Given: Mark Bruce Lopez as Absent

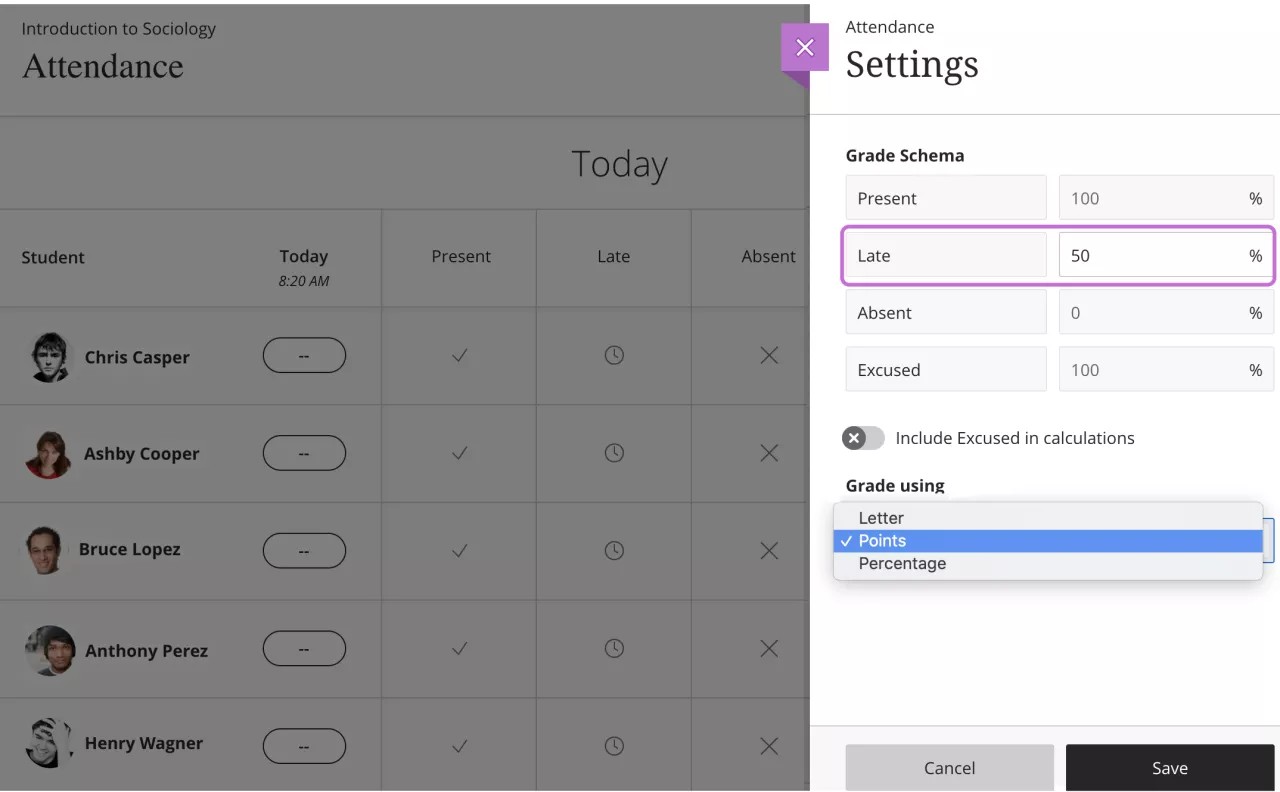Looking at the screenshot, I should (x=768, y=550).
